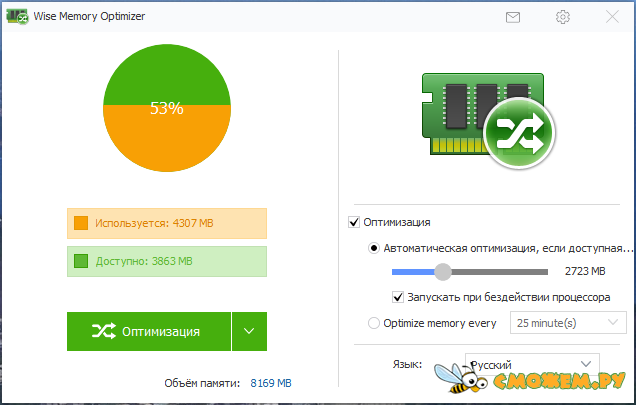The height and width of the screenshot is (405, 636).
Task: Click the orange square beside Используется
Action: click(81, 223)
